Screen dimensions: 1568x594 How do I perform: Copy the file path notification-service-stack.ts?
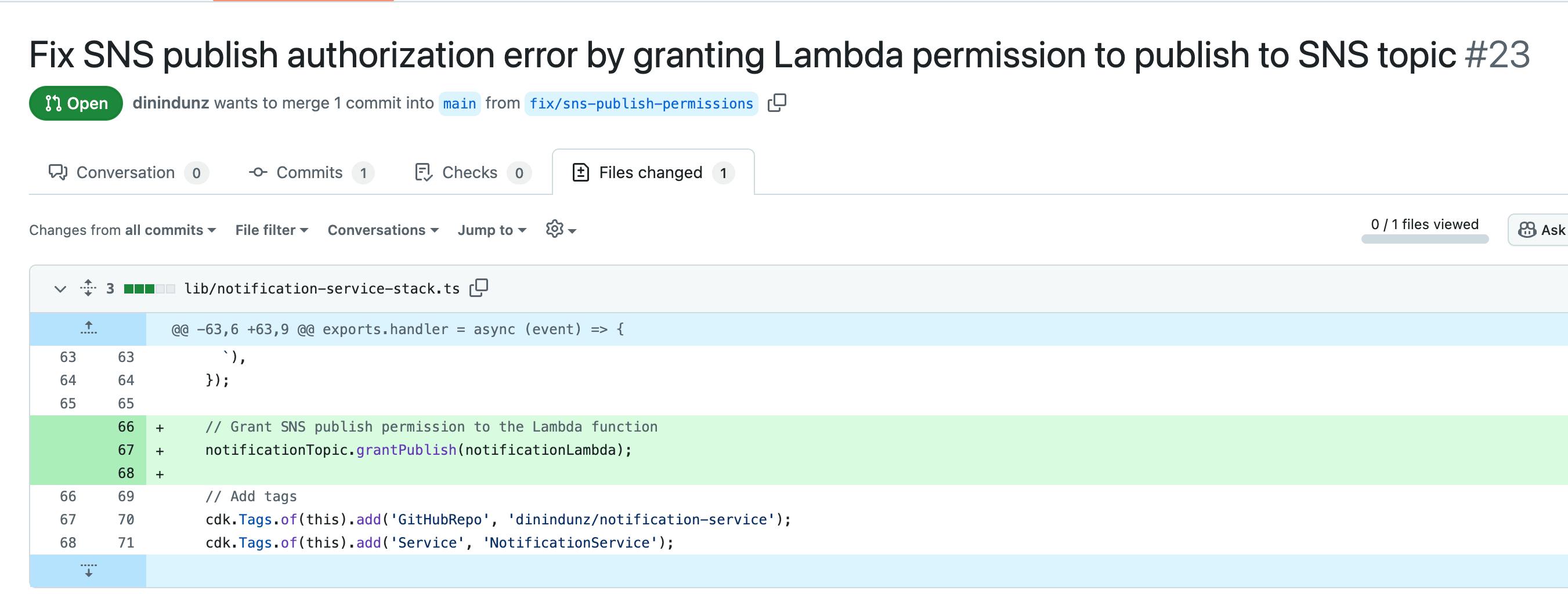coord(479,287)
